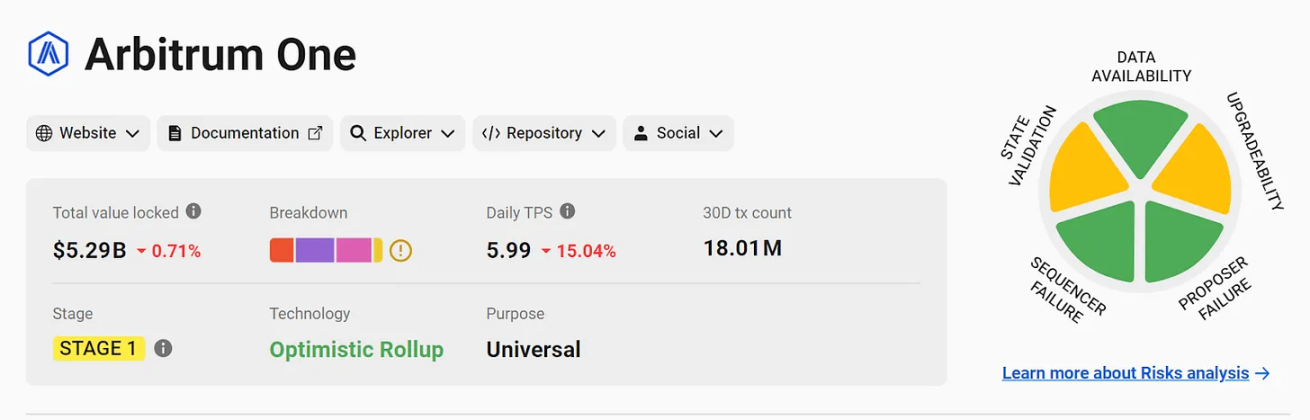Open the Social dropdown chevron

click(x=716, y=134)
